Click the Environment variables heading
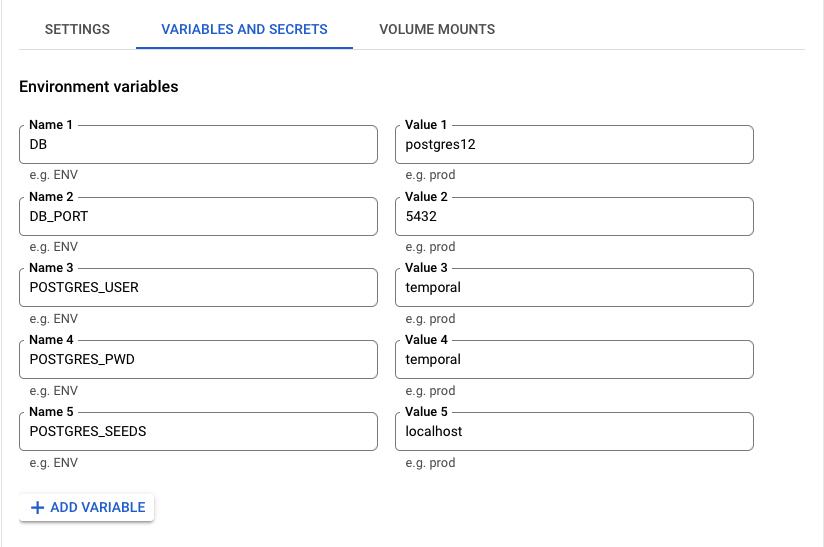The width and height of the screenshot is (824, 547). tap(99, 87)
